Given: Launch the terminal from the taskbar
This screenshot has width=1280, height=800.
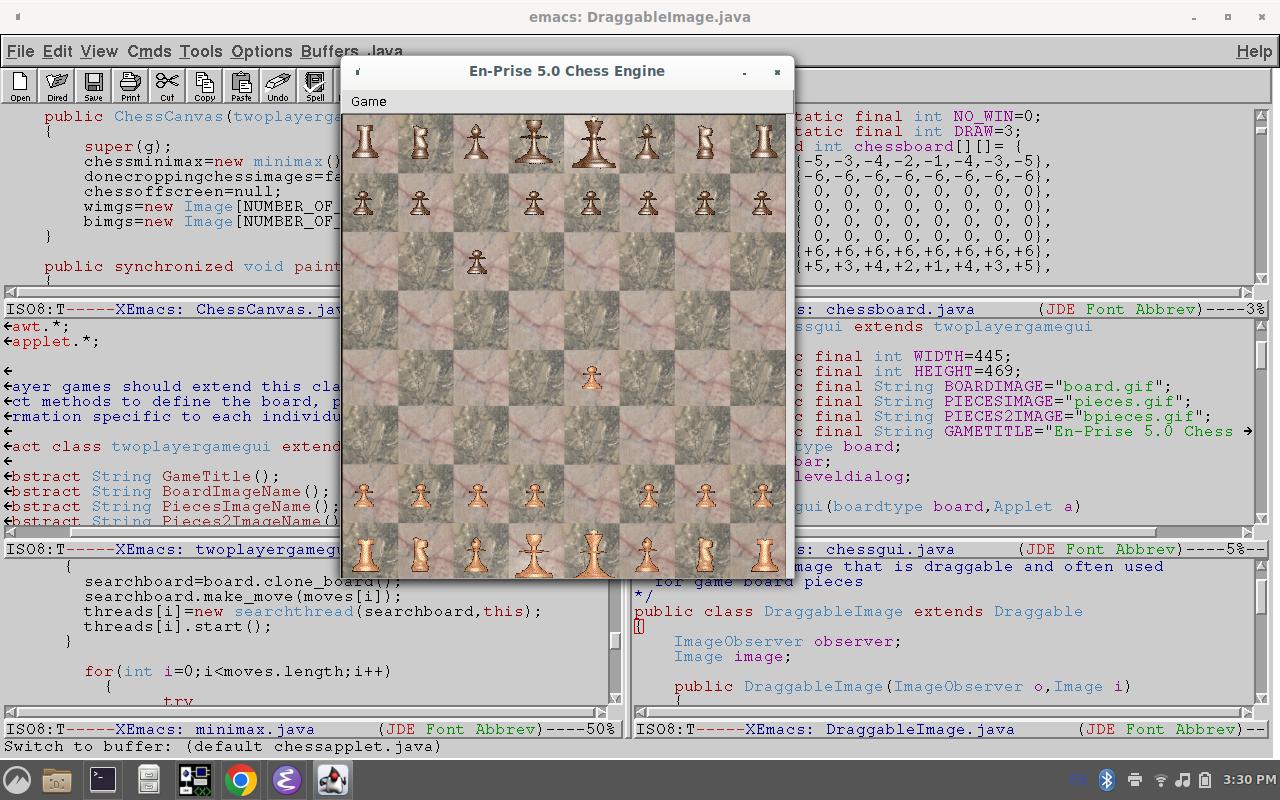Looking at the screenshot, I should [x=103, y=779].
